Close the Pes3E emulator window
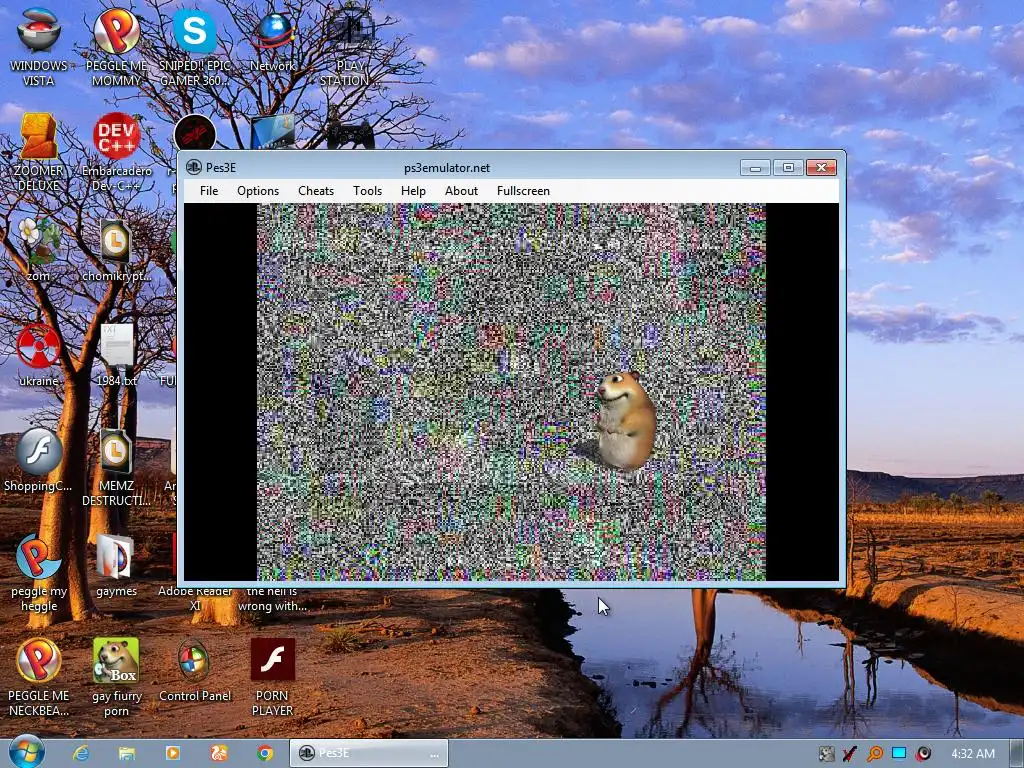Screen dimensions: 1024x768 click(x=822, y=168)
